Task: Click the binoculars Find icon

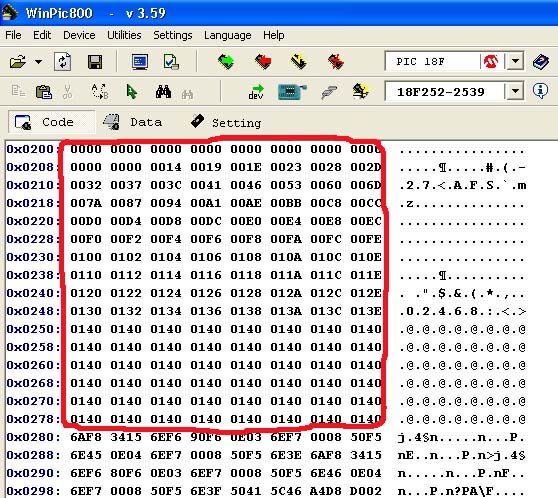Action: point(163,92)
